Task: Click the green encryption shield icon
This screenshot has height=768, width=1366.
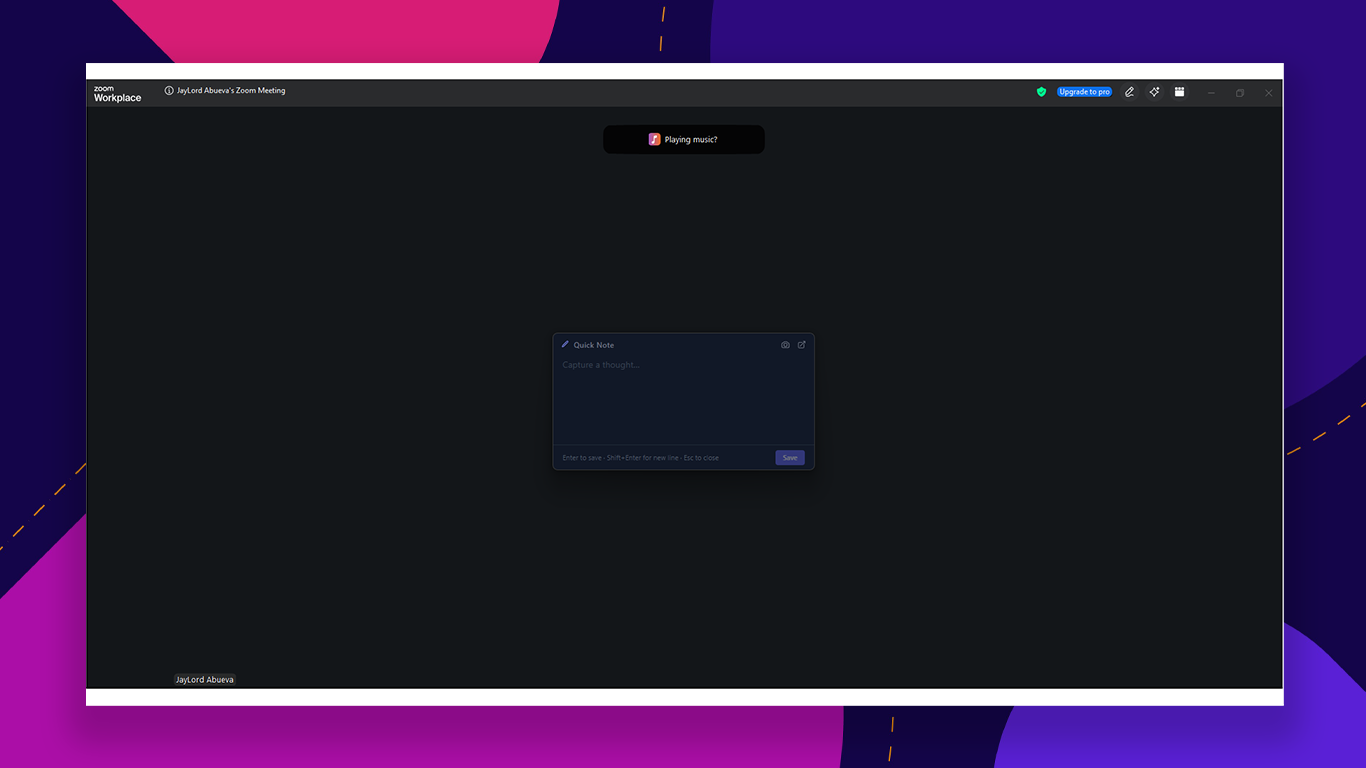Action: coord(1041,92)
